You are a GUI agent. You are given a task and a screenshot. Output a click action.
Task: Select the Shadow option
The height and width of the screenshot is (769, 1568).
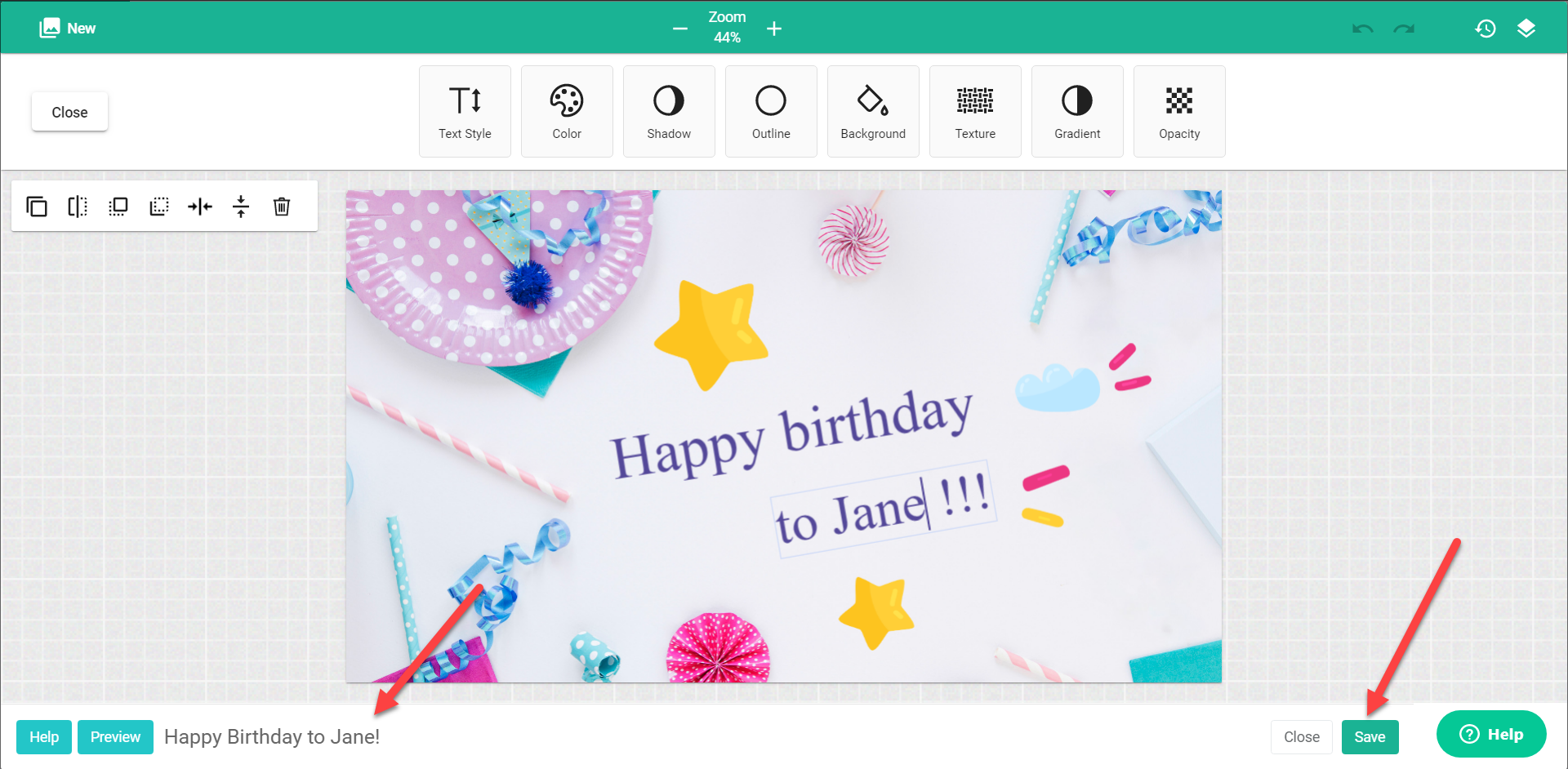(x=669, y=111)
